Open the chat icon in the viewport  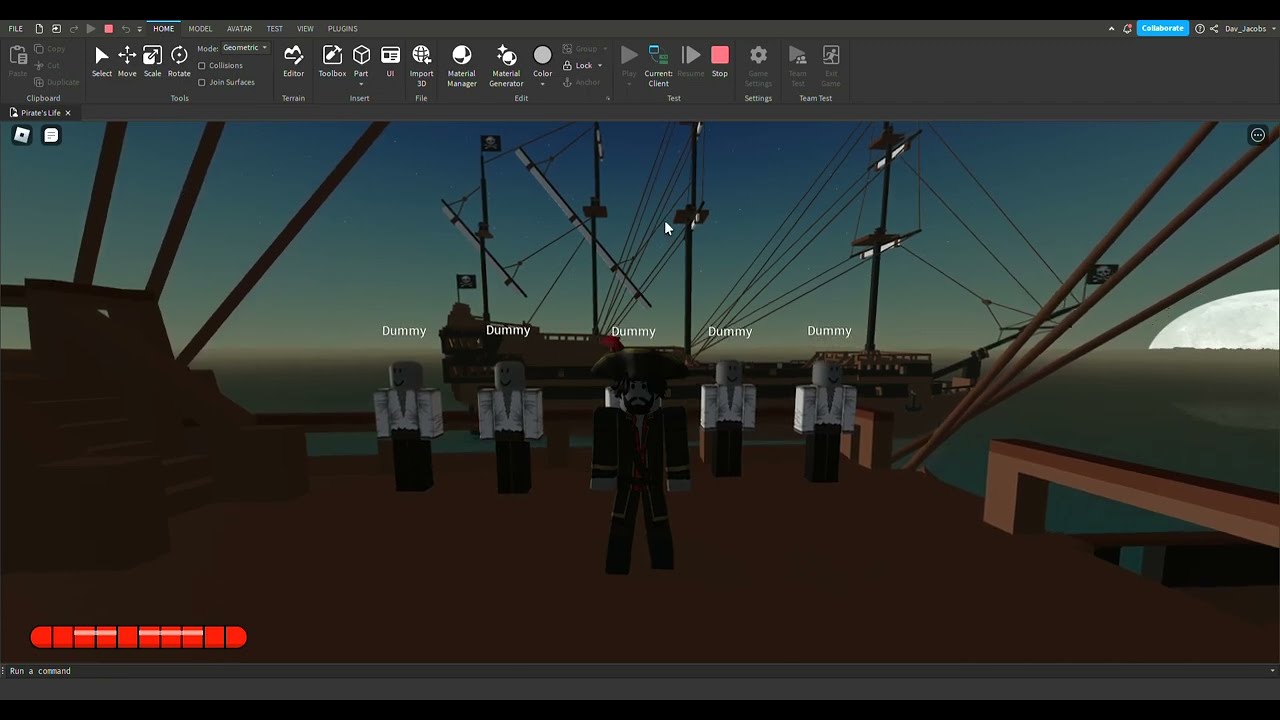pyautogui.click(x=51, y=135)
